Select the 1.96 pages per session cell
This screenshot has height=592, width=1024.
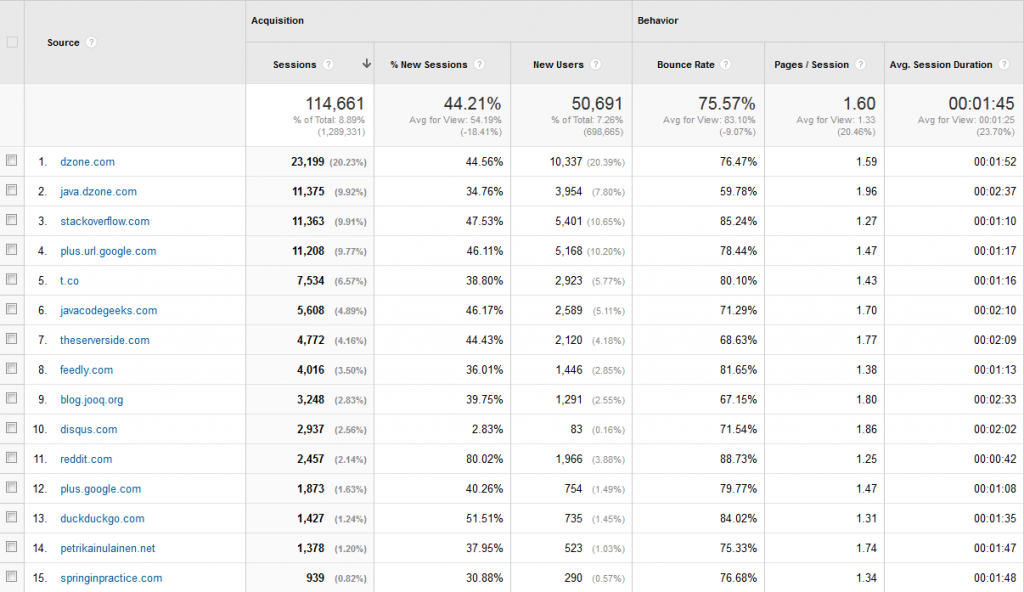pos(867,191)
